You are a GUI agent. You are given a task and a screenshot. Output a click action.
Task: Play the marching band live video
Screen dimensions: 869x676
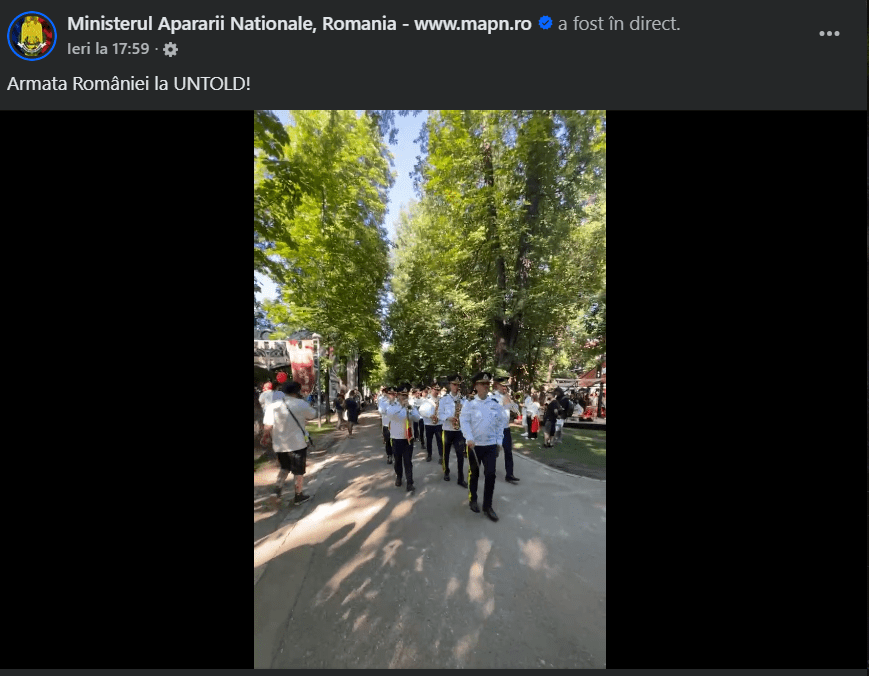tap(430, 389)
